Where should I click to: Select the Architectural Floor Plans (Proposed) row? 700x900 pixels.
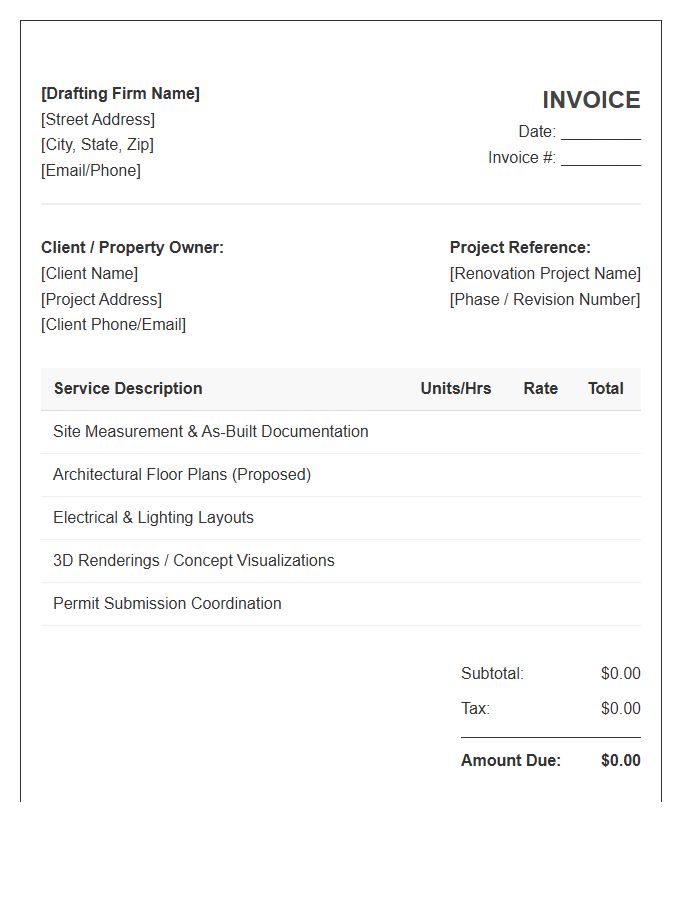341,475
